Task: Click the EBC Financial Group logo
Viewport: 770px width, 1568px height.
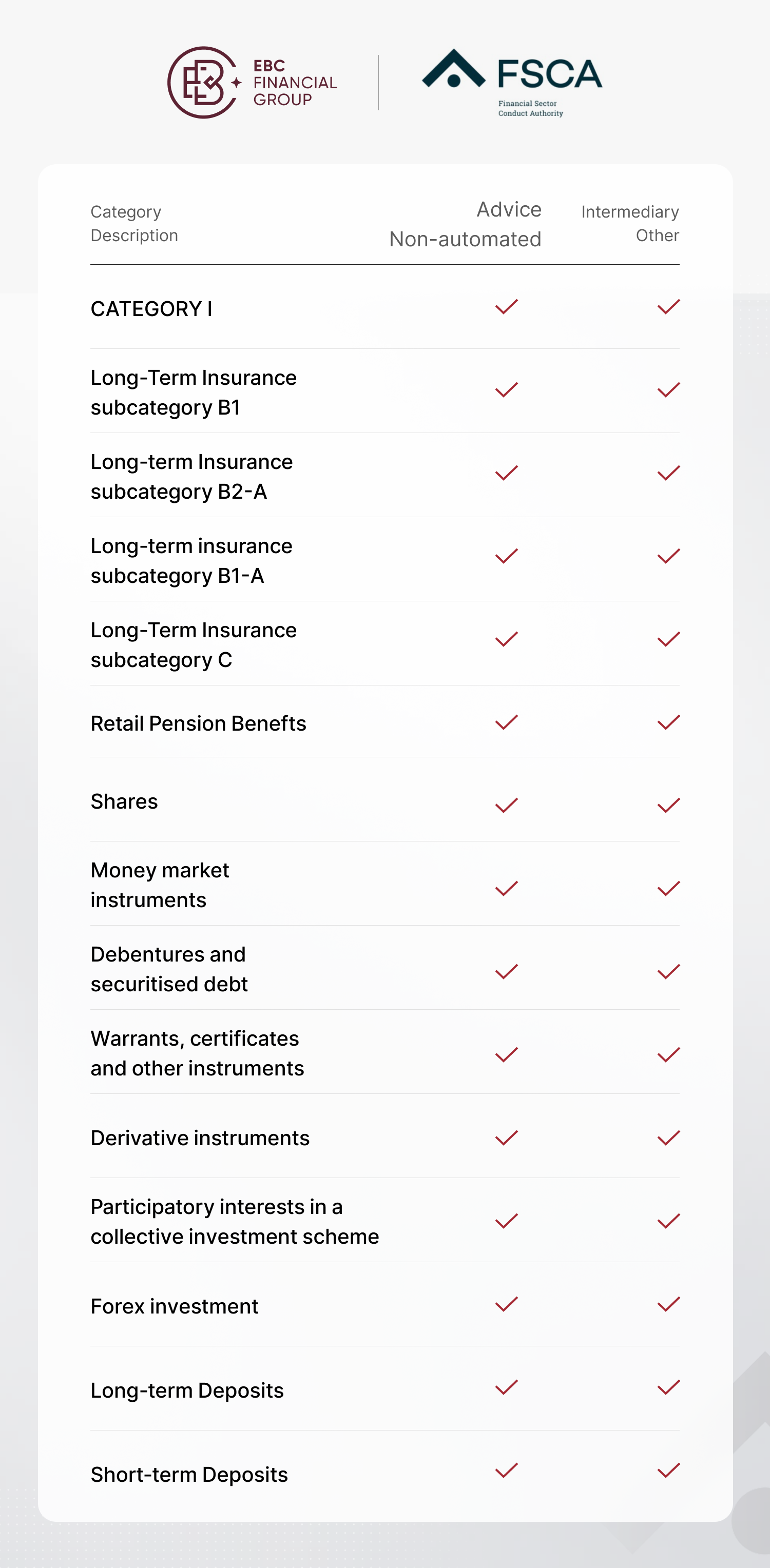Action: pos(252,82)
